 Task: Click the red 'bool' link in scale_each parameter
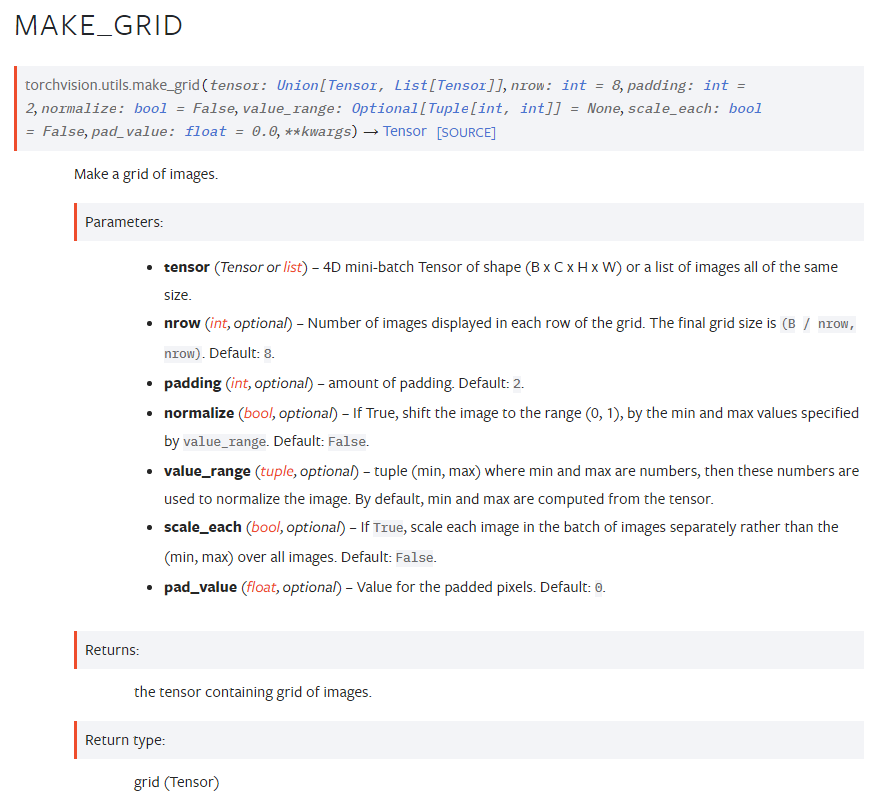click(x=265, y=527)
